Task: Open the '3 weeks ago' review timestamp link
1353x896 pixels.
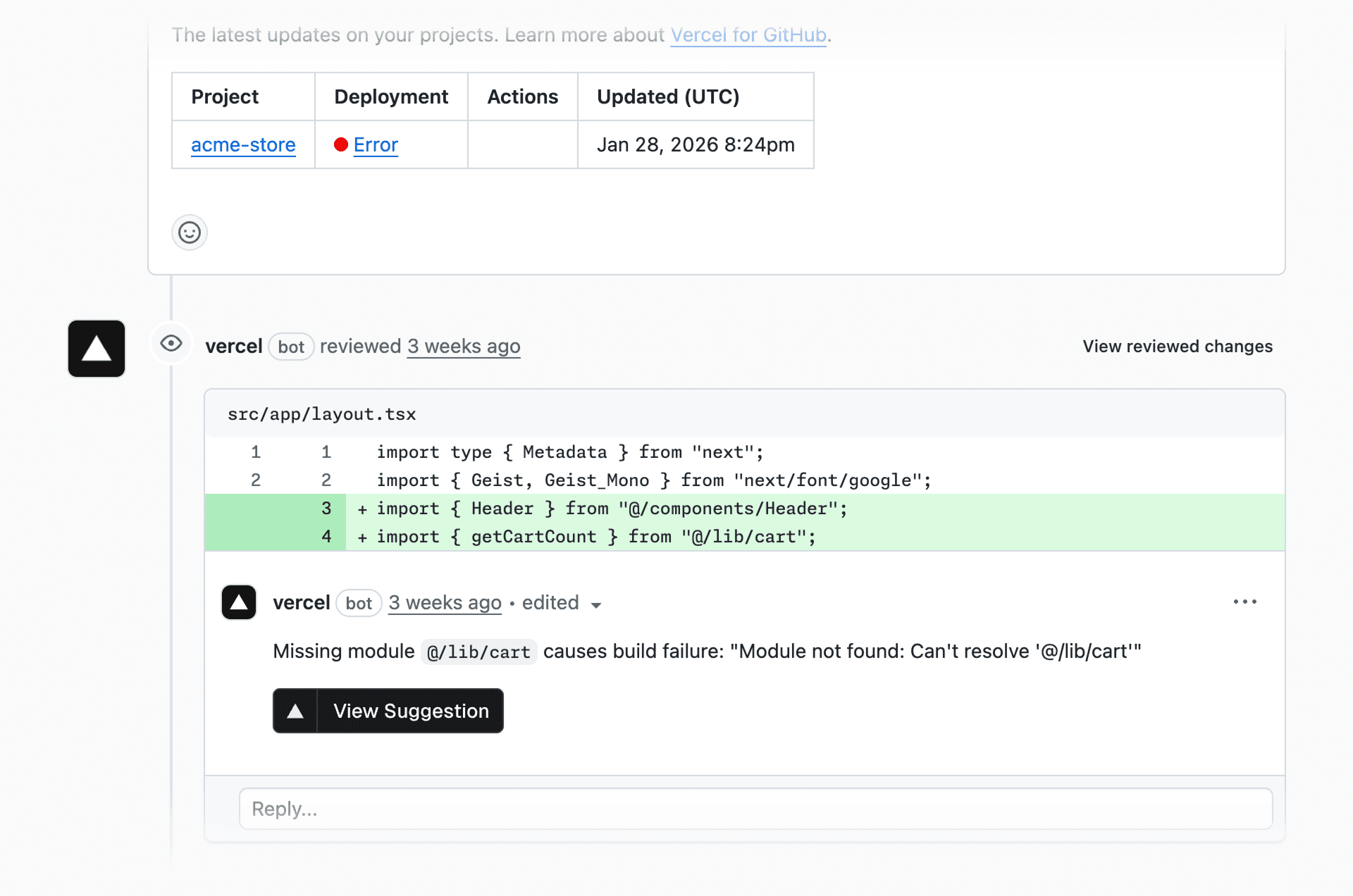Action: [x=463, y=346]
